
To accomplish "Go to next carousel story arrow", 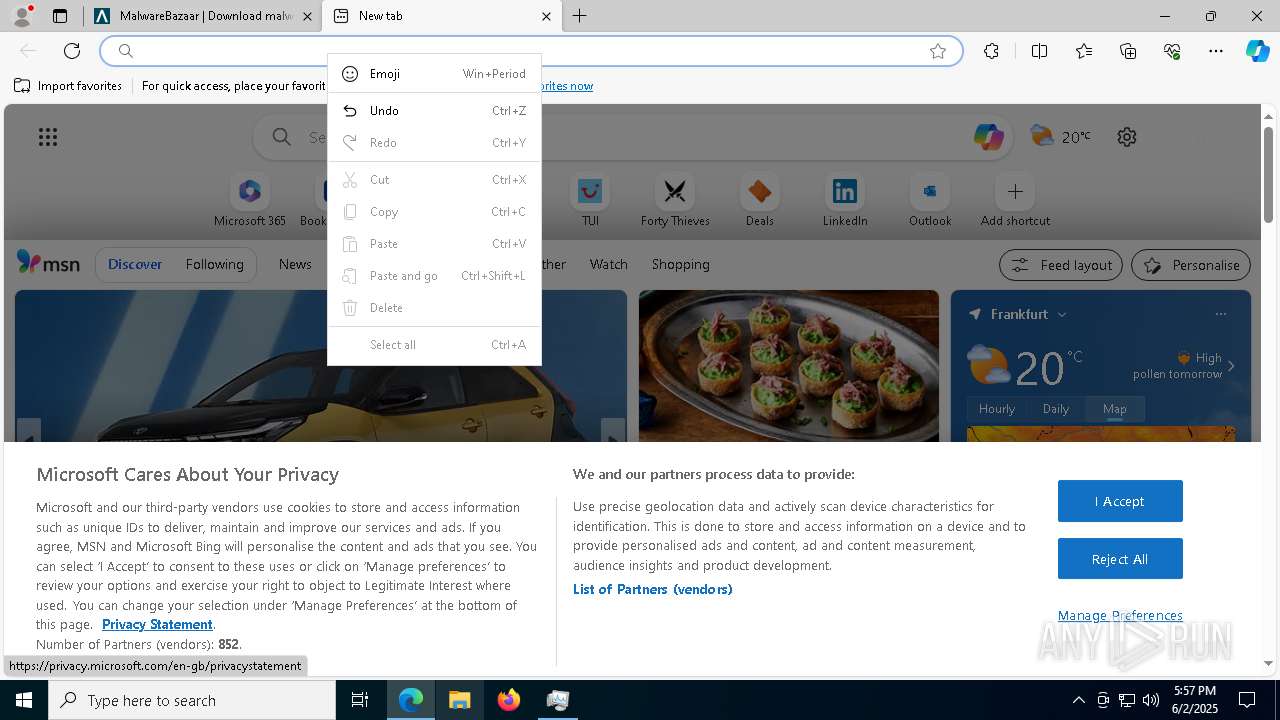I will tap(613, 432).
